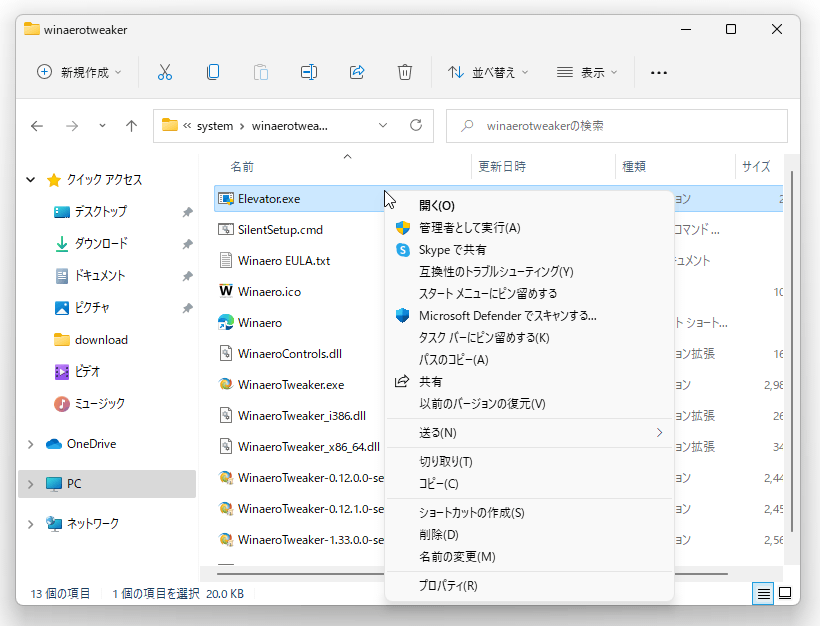Click the Cut scissors icon in toolbar
Viewport: 820px width, 626px height.
[x=165, y=72]
